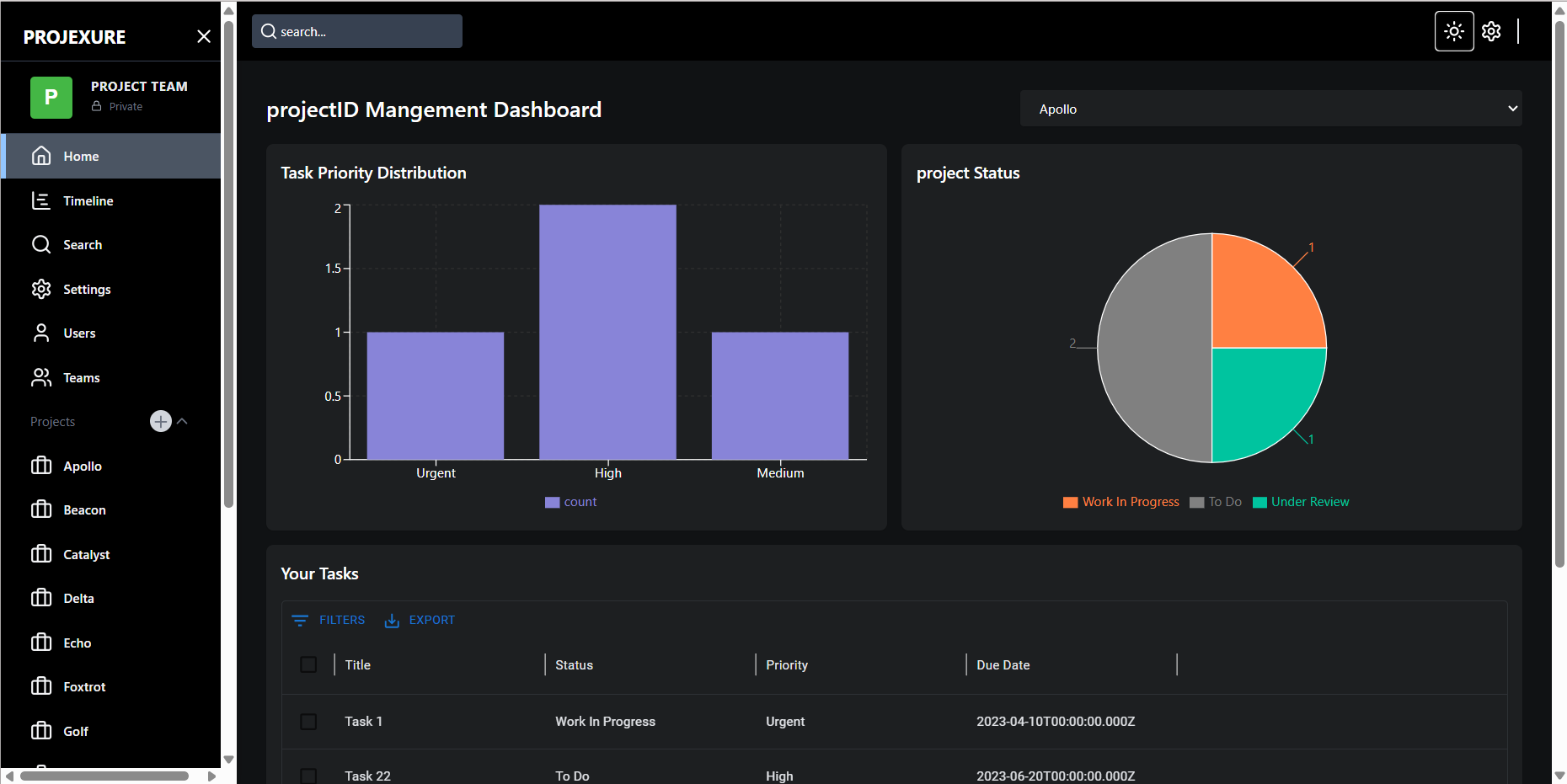Click the Urgent priority bar in chart

(x=436, y=396)
